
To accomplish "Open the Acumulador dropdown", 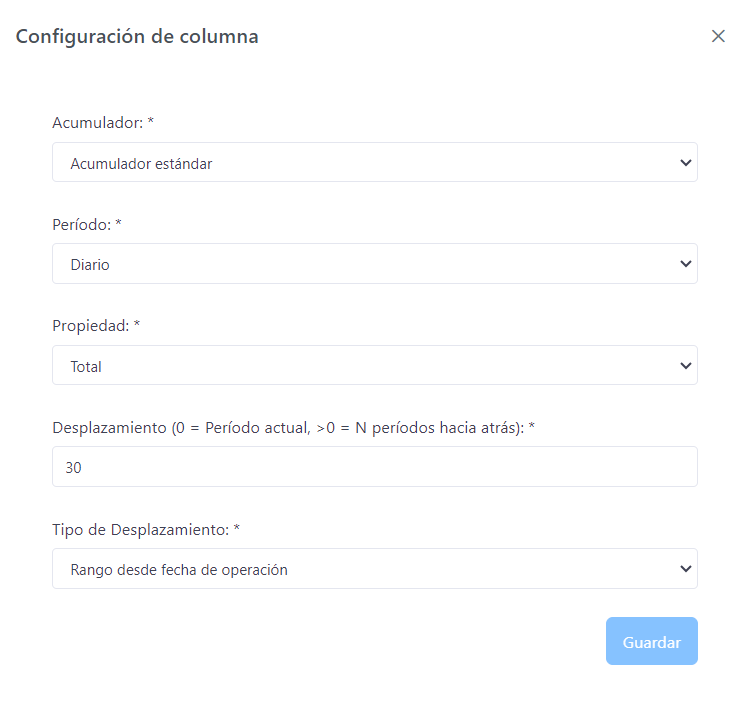I will tap(374, 162).
